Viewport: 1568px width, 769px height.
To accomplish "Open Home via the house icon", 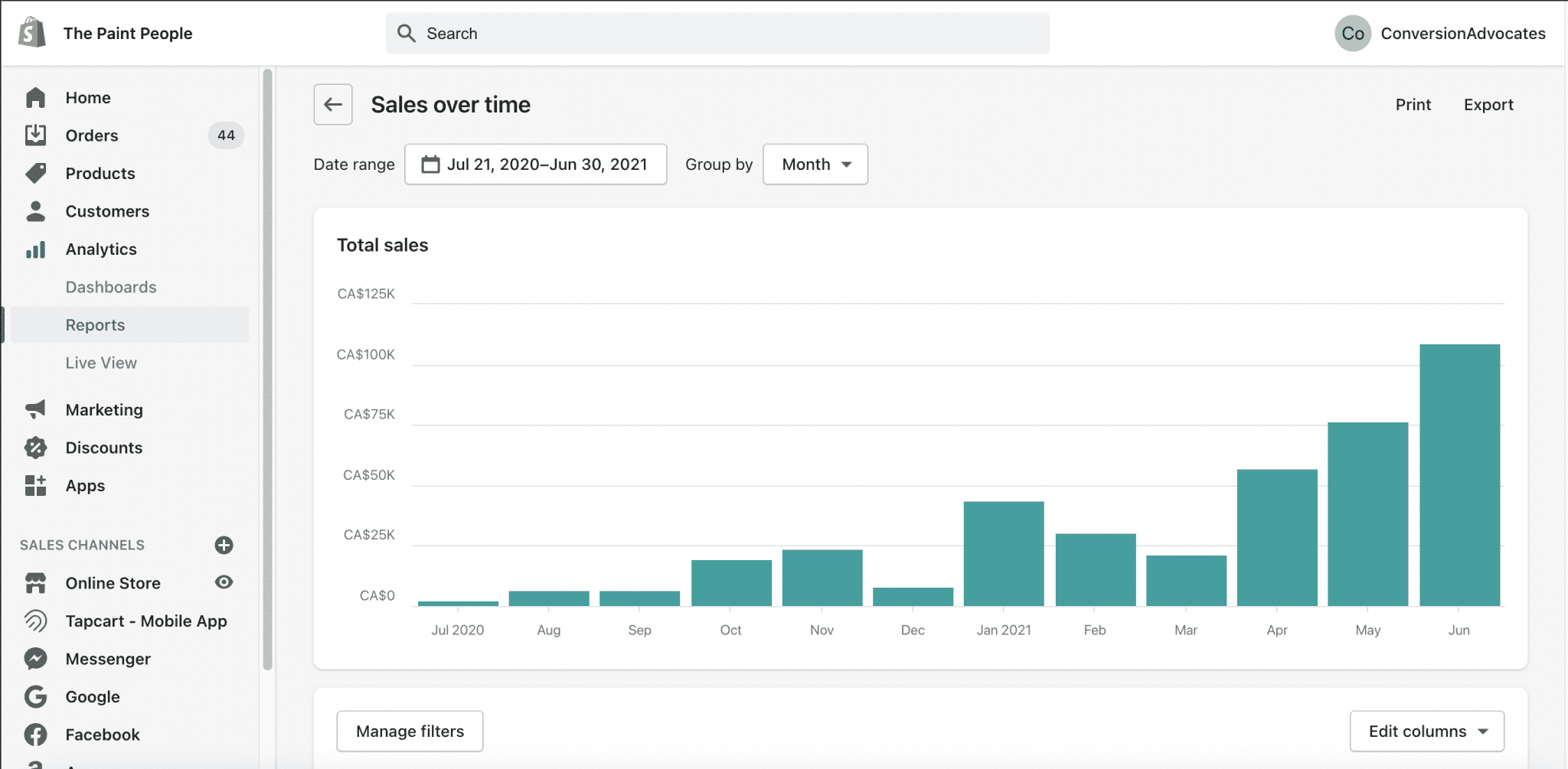I will click(35, 97).
